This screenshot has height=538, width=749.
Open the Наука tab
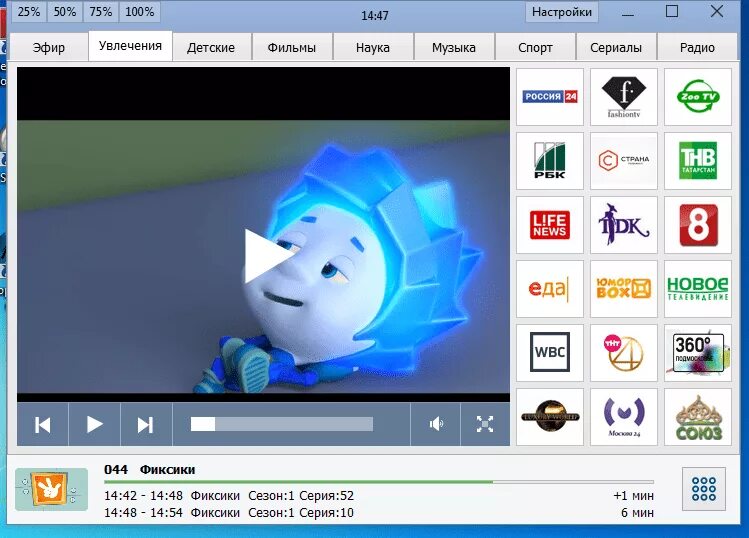(373, 48)
